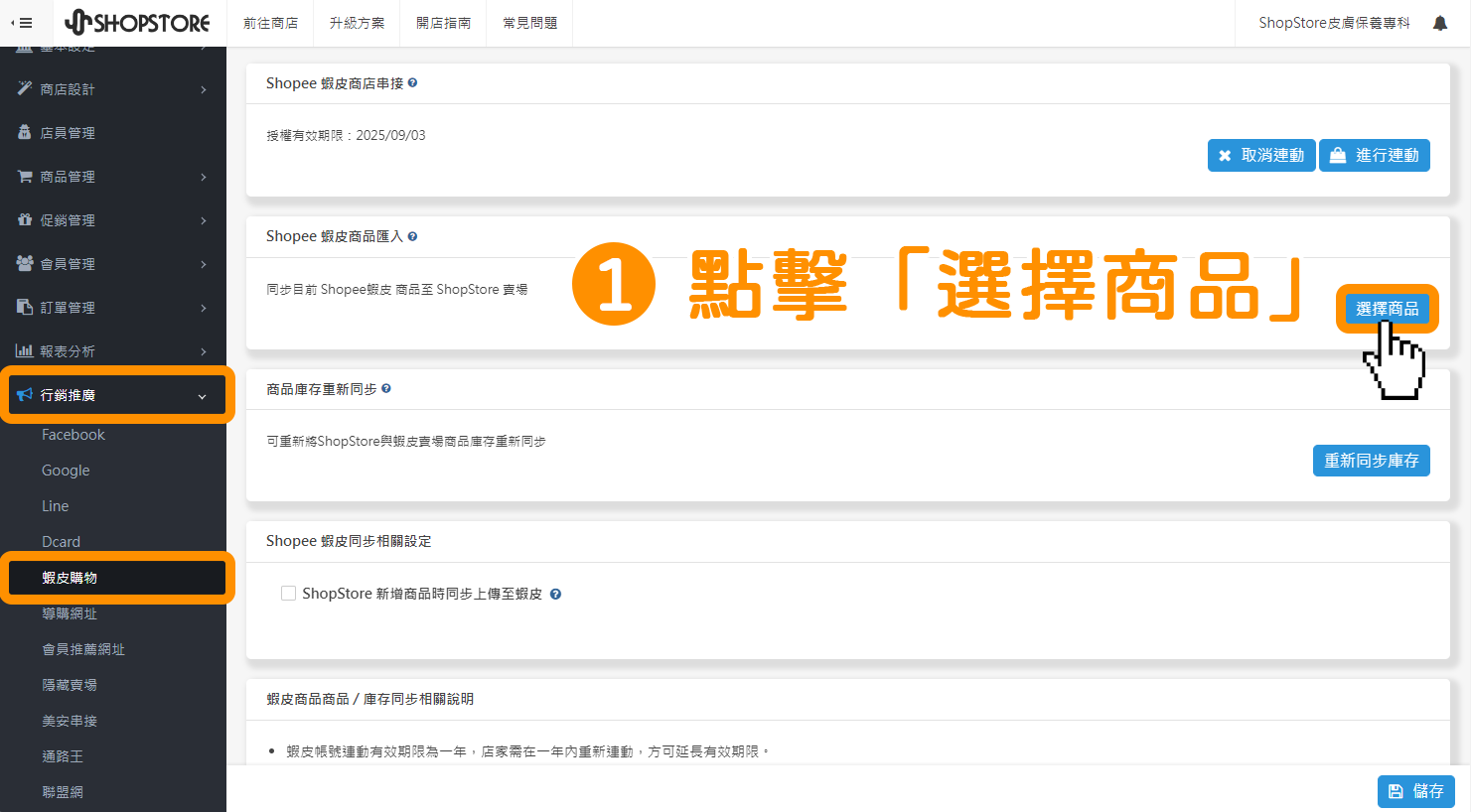The height and width of the screenshot is (812, 1471).
Task: Collapse sidebar with the hamburger menu icon
Action: (x=22, y=23)
